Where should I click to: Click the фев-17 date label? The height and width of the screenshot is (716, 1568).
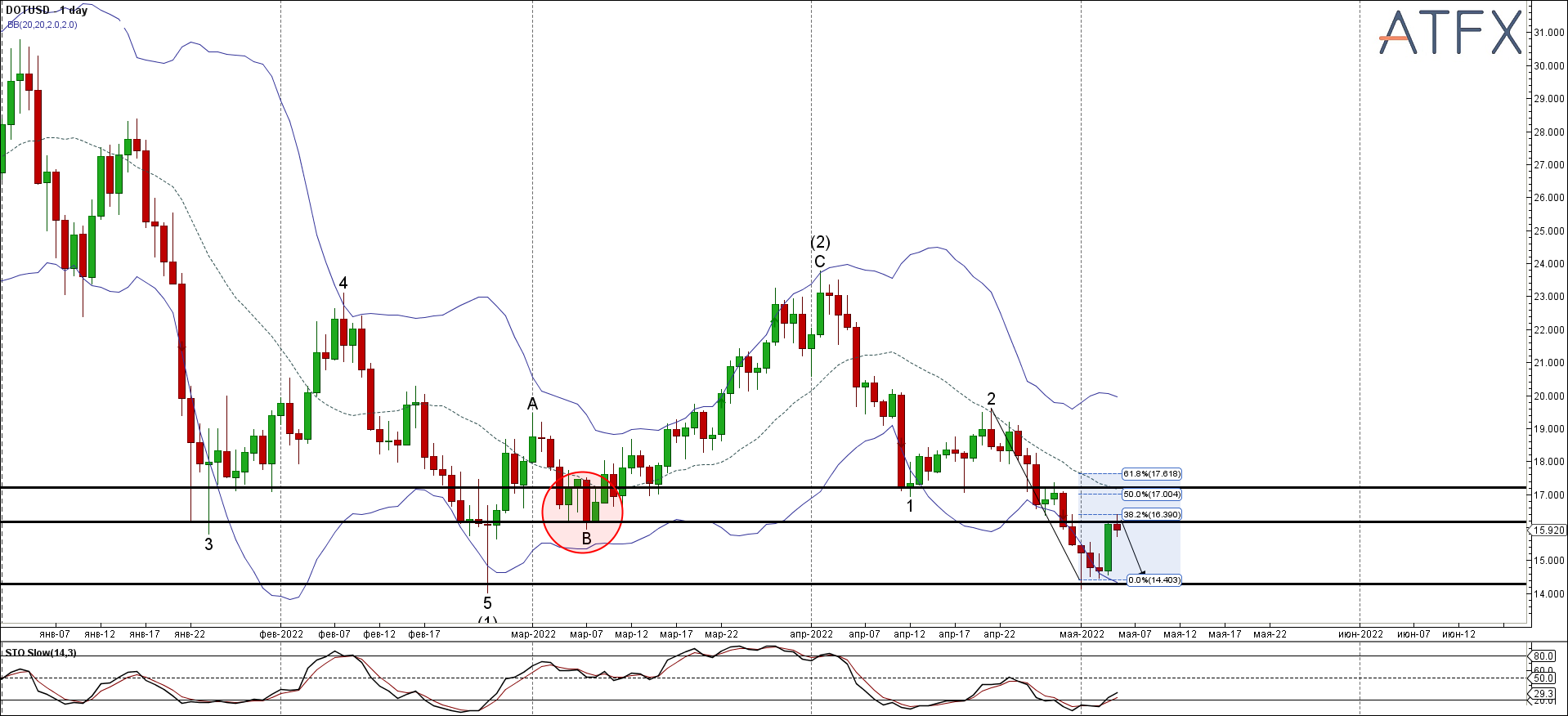tap(424, 634)
